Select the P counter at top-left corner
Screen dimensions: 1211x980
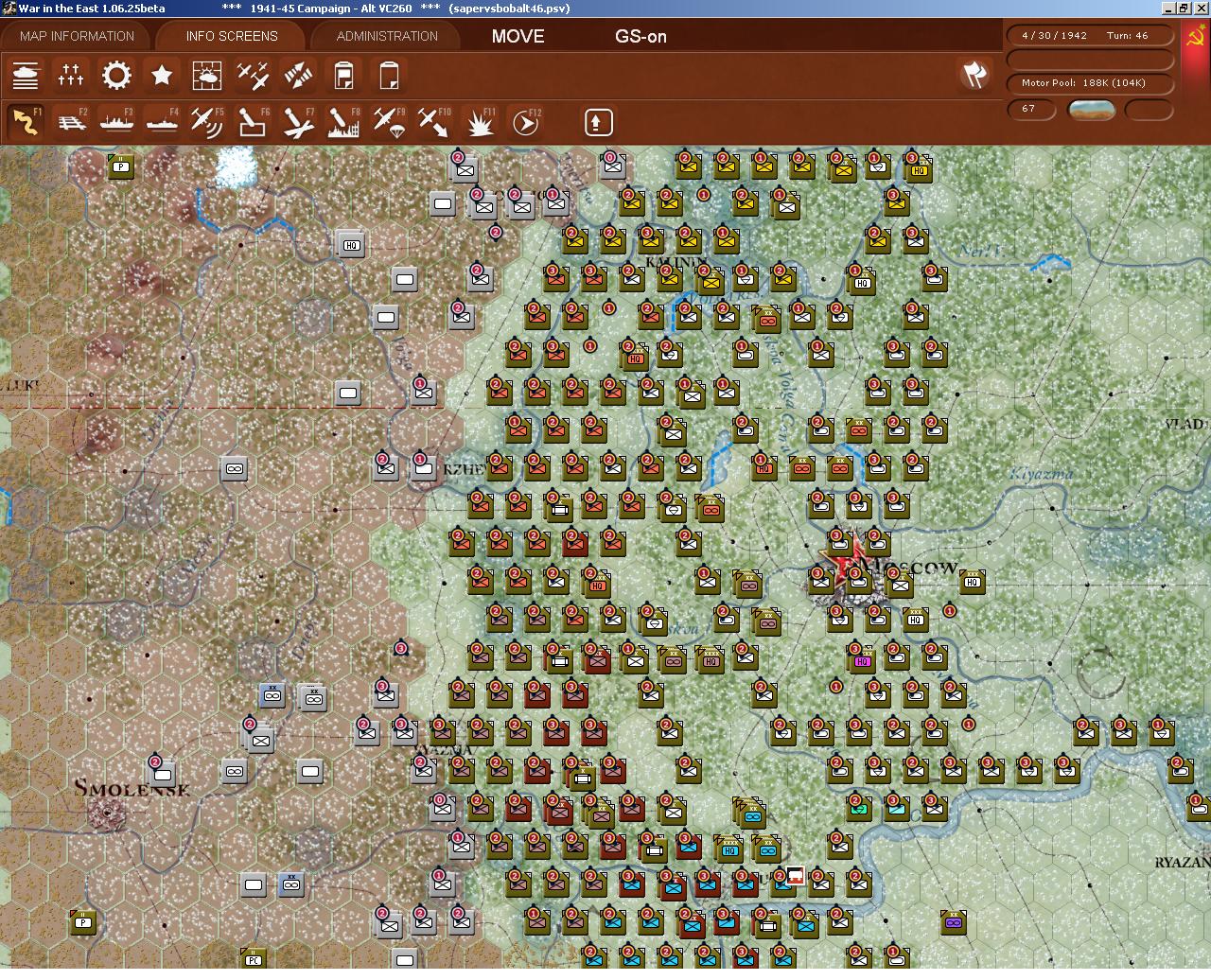[x=121, y=167]
